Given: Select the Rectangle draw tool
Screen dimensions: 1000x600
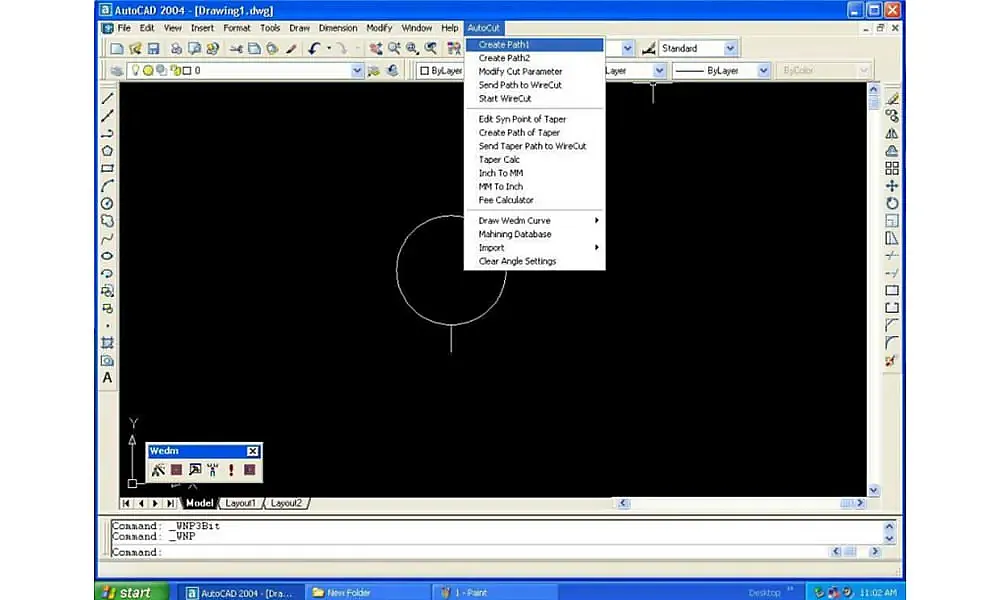Looking at the screenshot, I should coord(107,168).
